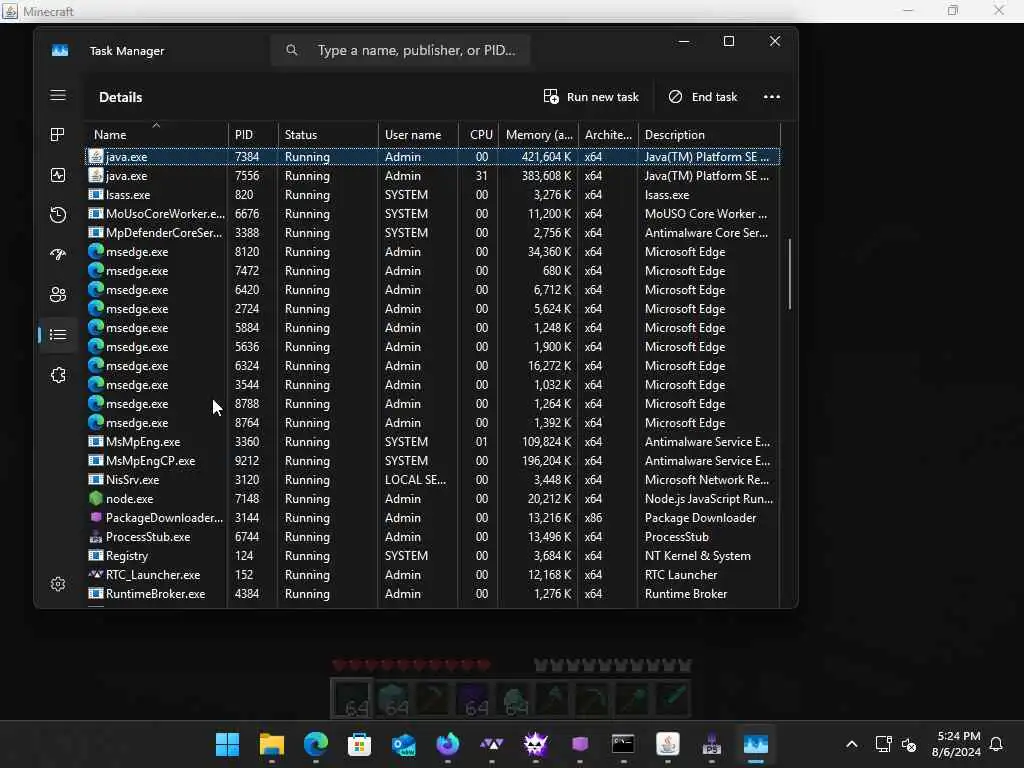1024x768 pixels.
Task: Open Microsoft Edge from the taskbar
Action: tap(315, 744)
